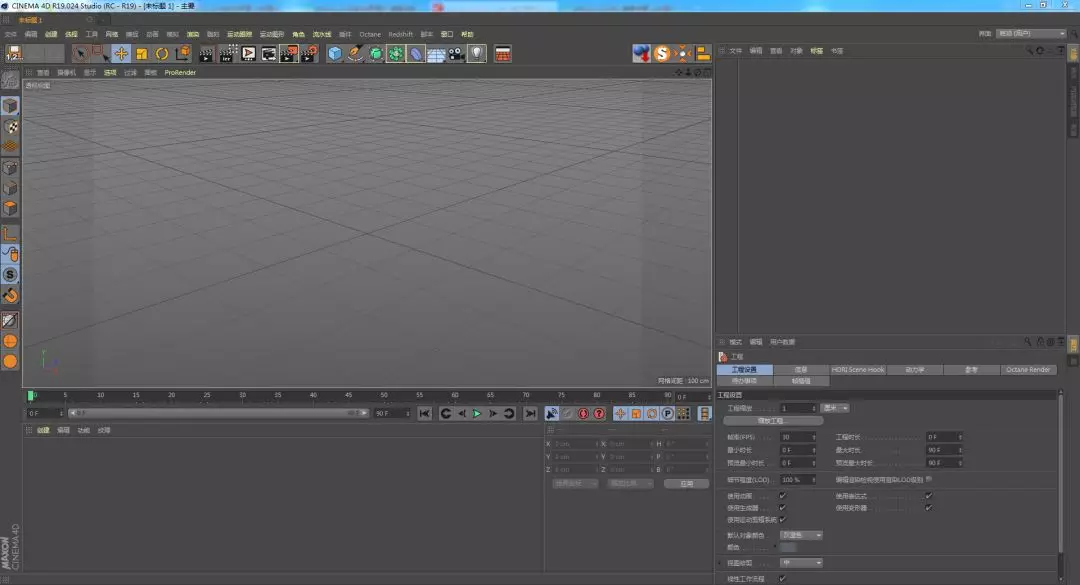Click the green Array generator icon
This screenshot has height=585, width=1080.
(395, 54)
